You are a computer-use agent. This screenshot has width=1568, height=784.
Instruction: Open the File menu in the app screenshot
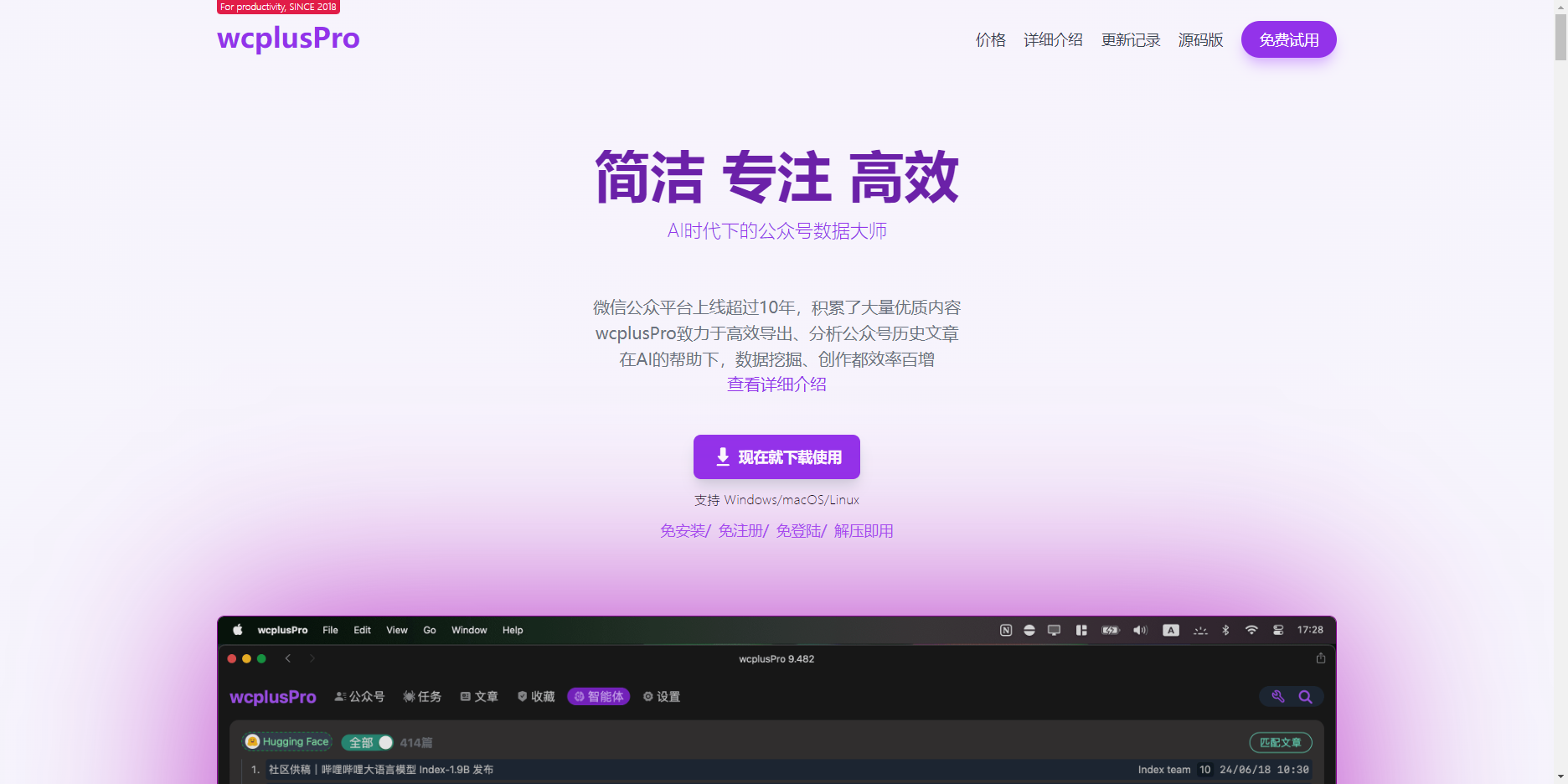point(330,630)
